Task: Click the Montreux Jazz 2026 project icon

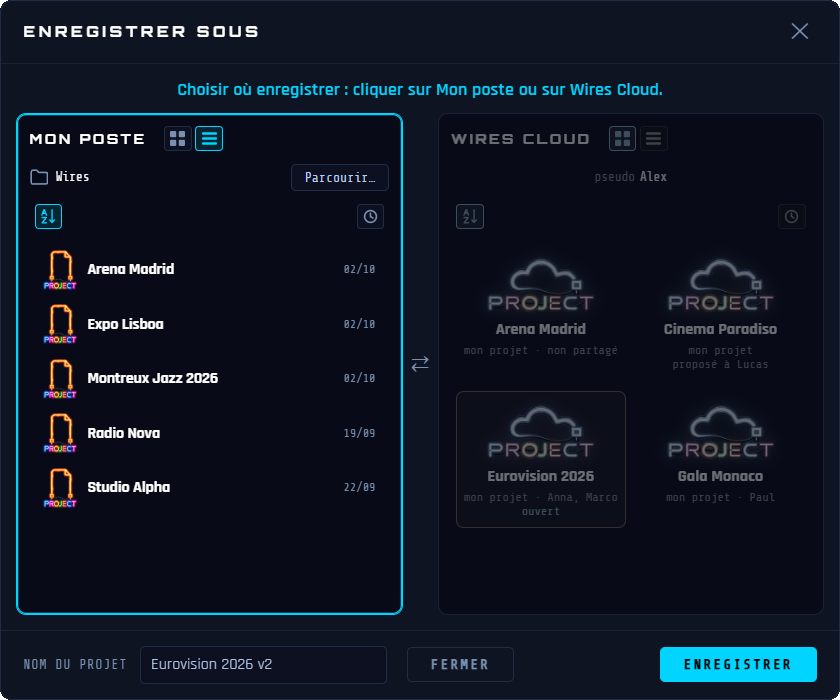Action: [60, 379]
